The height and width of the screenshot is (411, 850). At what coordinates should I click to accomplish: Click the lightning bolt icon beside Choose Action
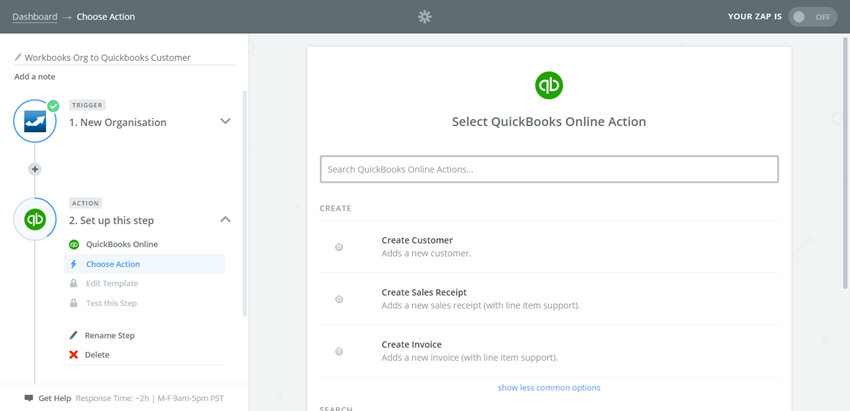click(74, 264)
